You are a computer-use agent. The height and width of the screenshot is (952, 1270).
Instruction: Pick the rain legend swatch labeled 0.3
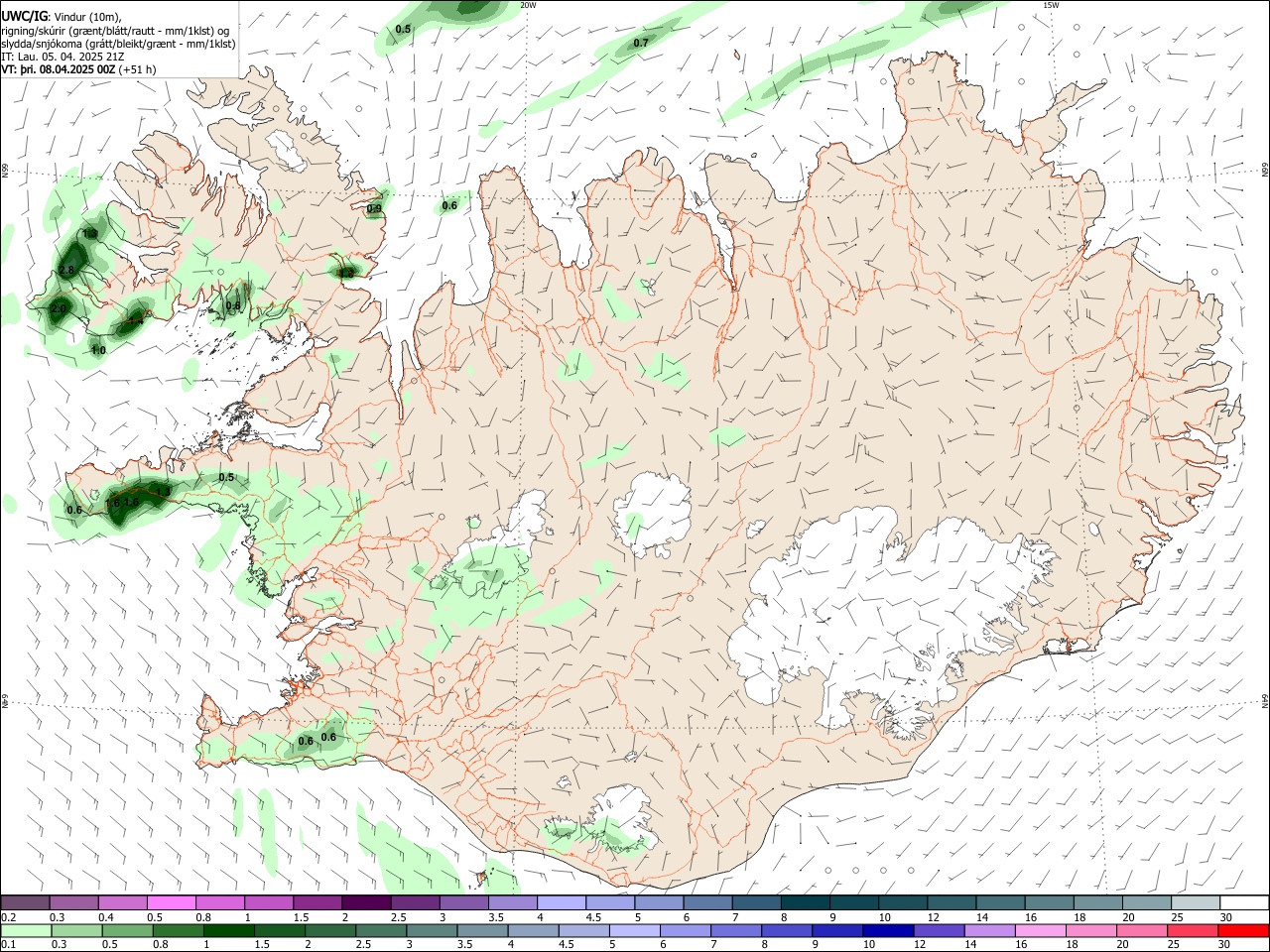tap(76, 930)
